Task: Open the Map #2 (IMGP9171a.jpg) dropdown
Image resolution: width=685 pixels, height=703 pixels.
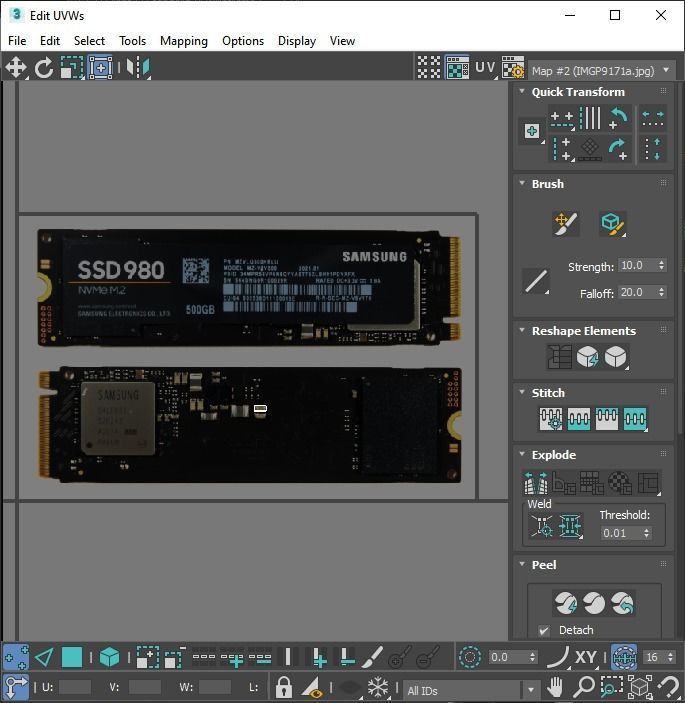Action: pyautogui.click(x=602, y=70)
